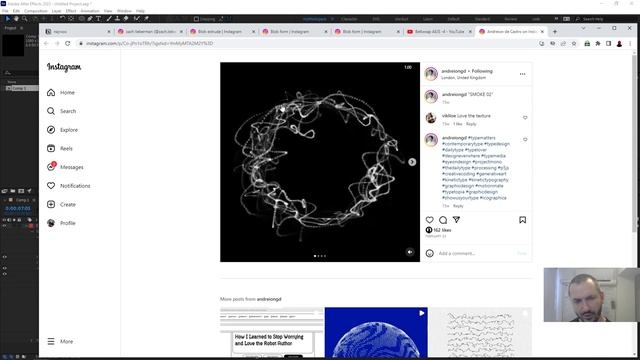The image size is (640, 360).
Task: Open Messages with the red notification badge
Action: (65, 167)
